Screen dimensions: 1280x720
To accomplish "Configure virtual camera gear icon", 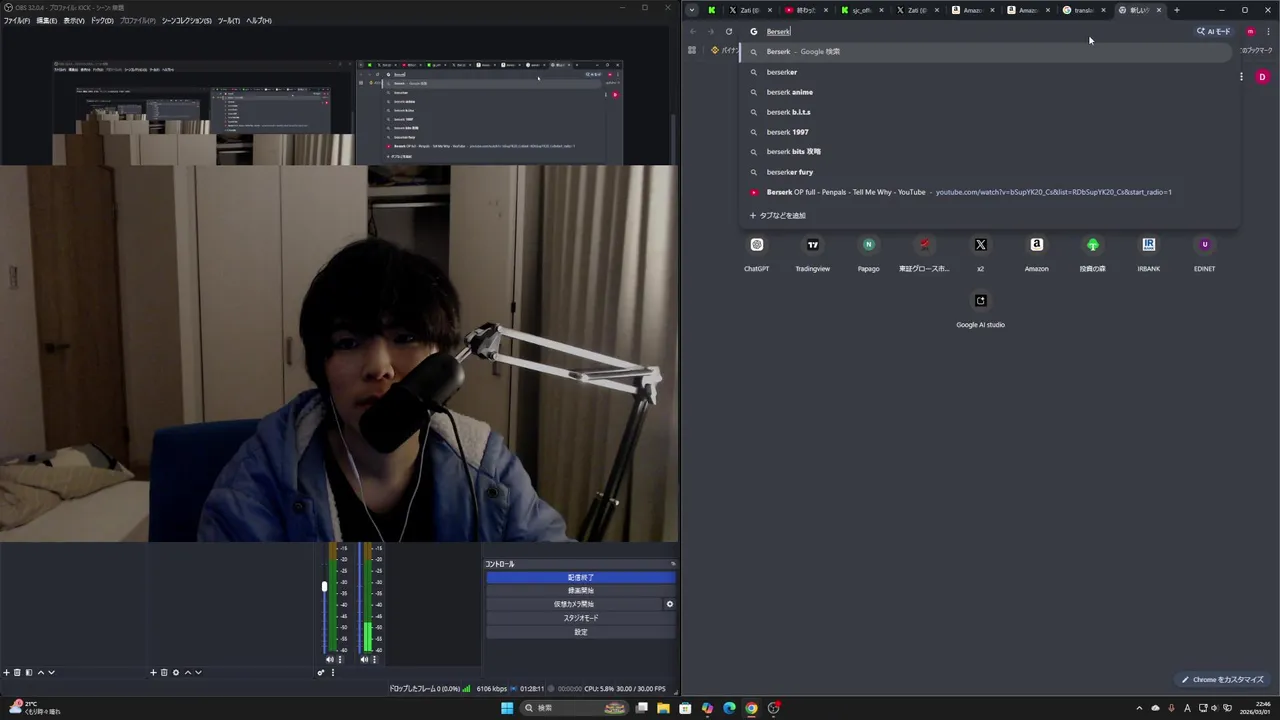I will pos(670,604).
